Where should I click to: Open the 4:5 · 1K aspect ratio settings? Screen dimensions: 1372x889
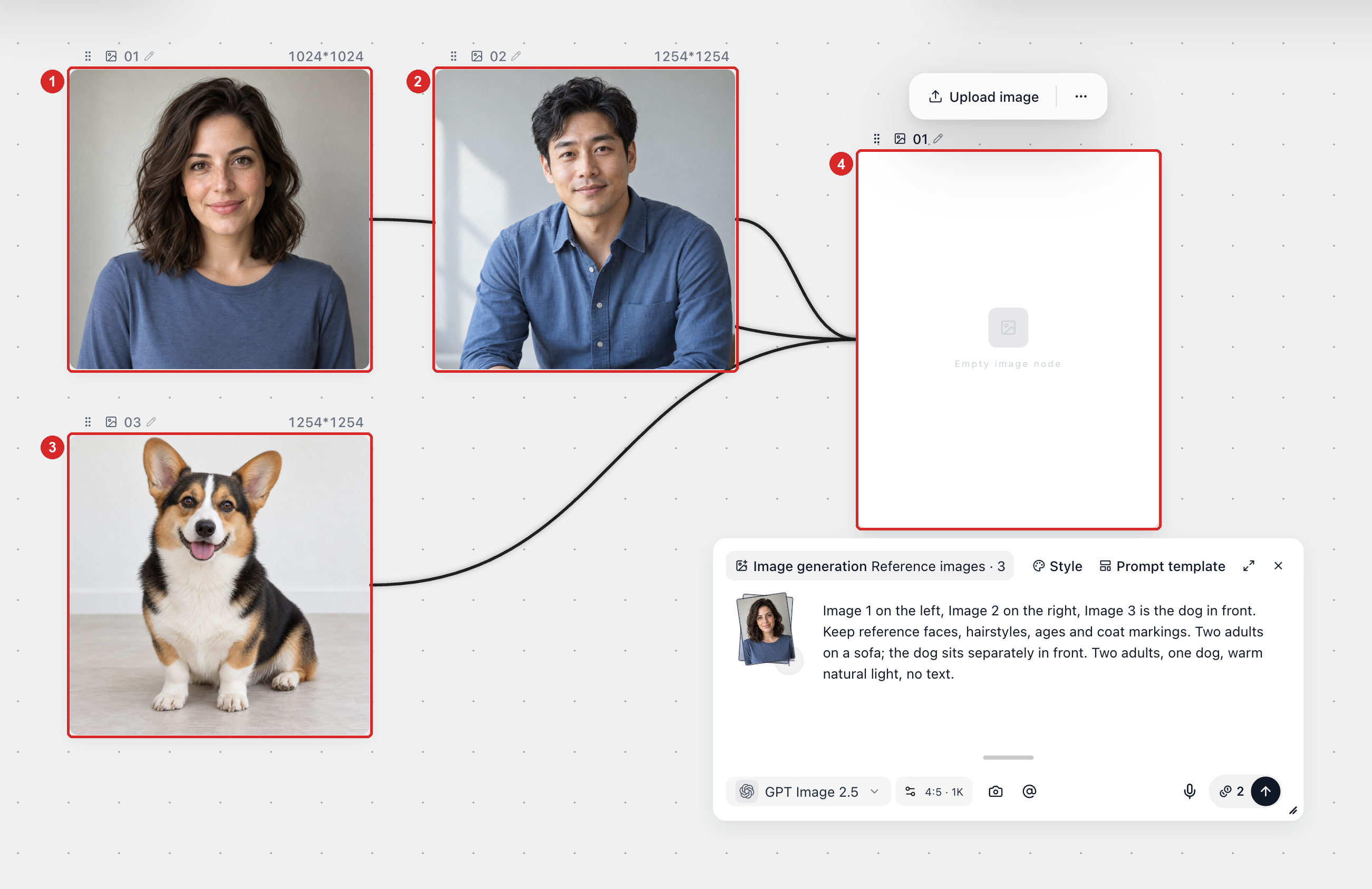coord(934,791)
